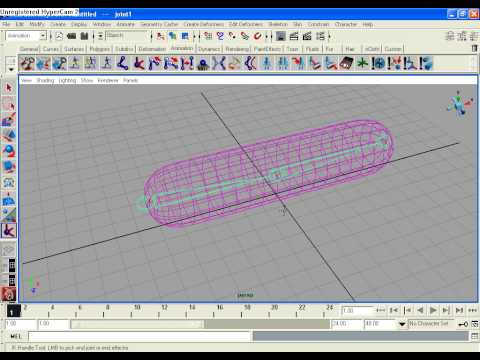Viewport: 480px width, 360px height.
Task: Open the selection mask dropdown arrow
Action: (x=100, y=36)
